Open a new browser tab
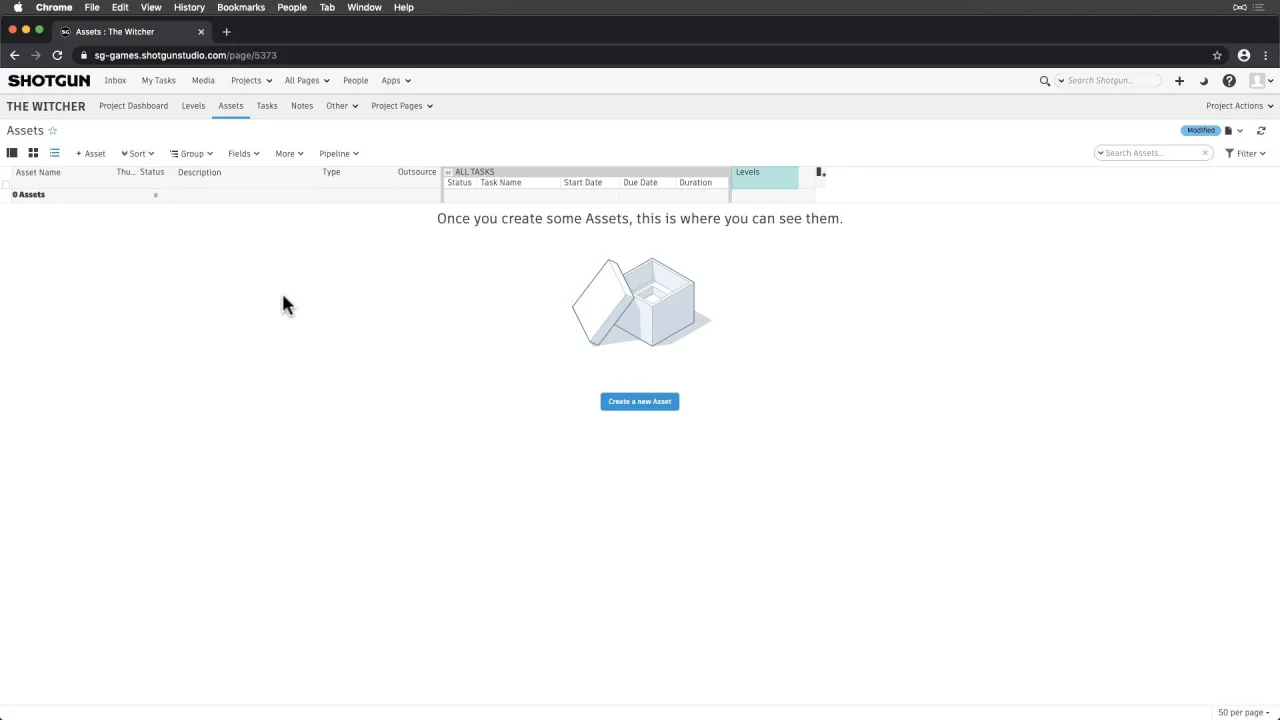Screen dimensions: 1280x720 coord(226,32)
